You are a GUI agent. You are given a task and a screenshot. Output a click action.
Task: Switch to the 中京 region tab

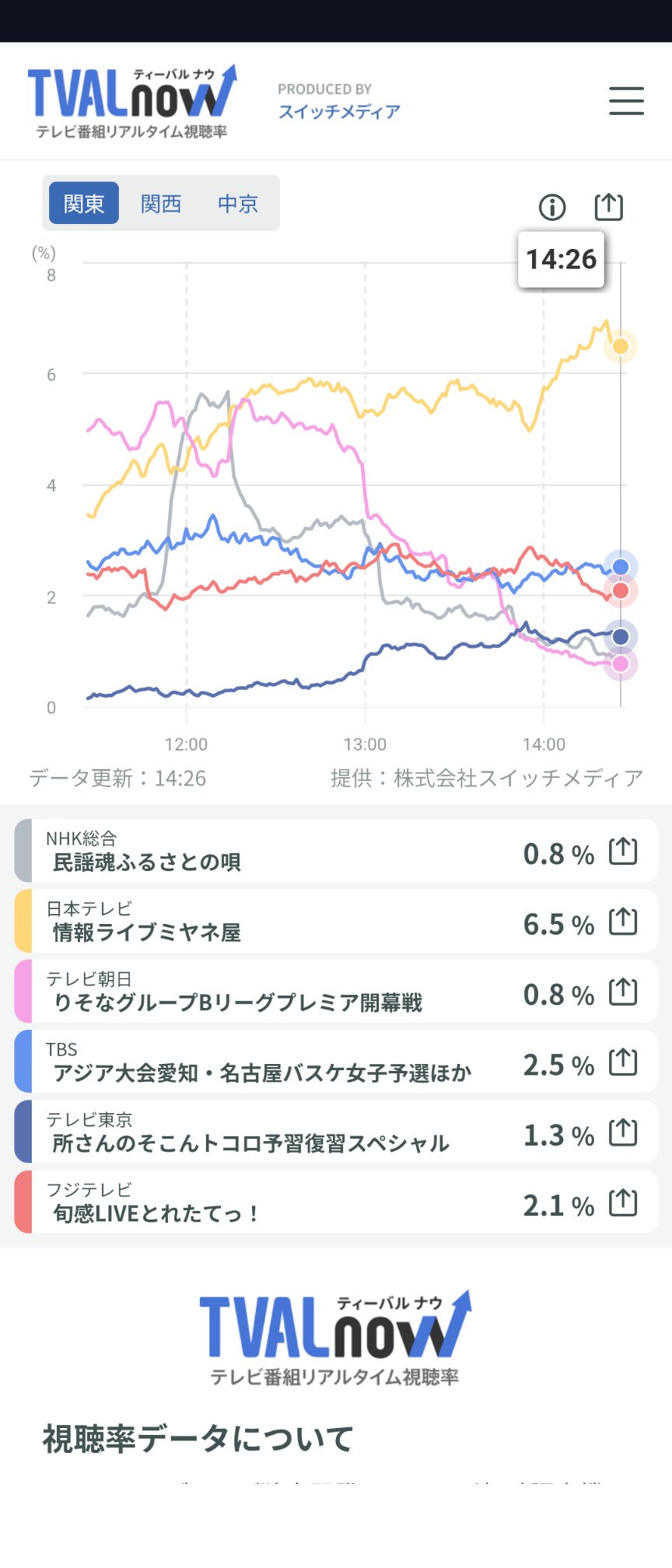click(238, 203)
